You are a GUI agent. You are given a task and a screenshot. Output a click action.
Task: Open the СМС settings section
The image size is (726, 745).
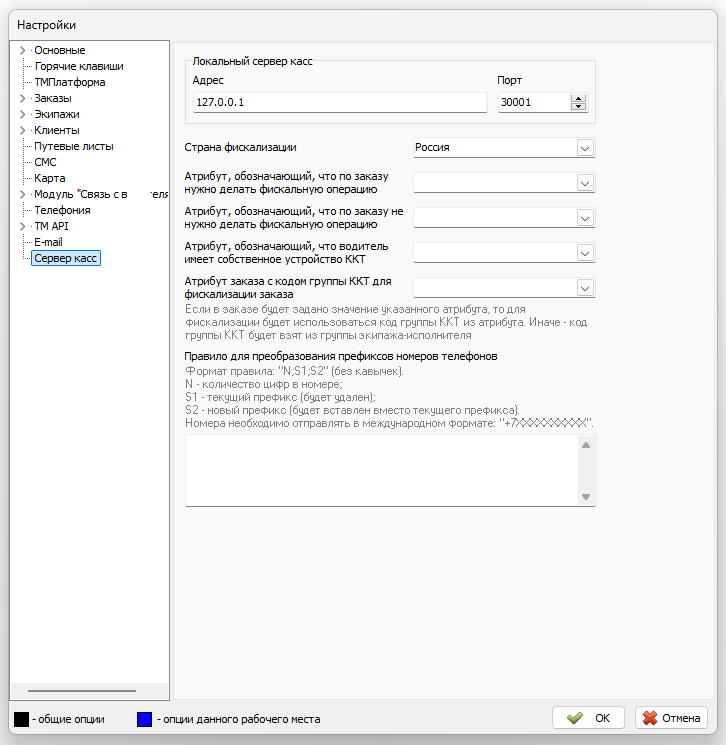point(45,162)
